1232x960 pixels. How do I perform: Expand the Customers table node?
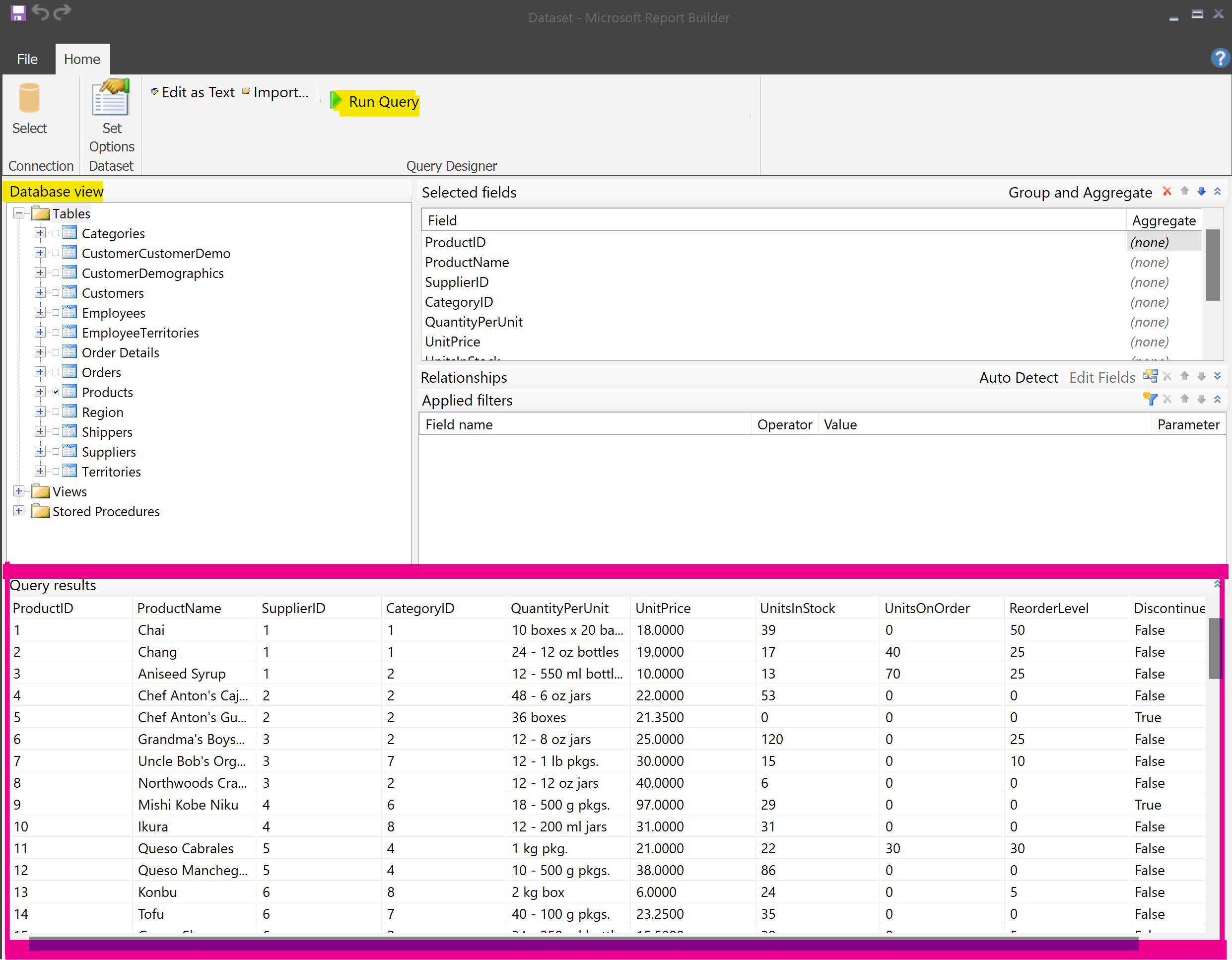[40, 293]
